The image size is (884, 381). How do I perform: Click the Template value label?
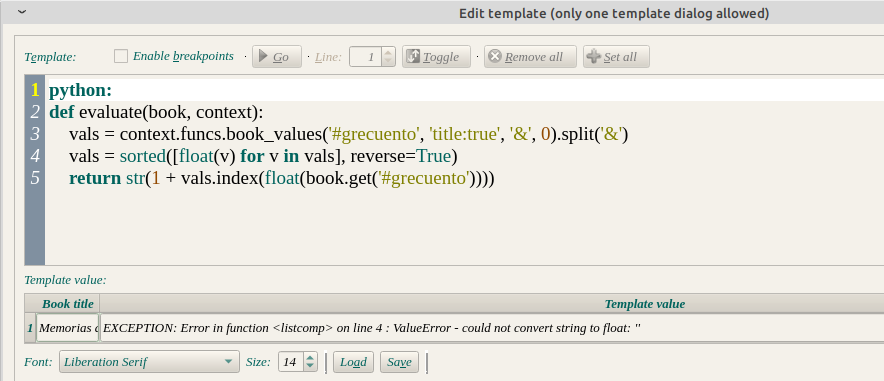[x=65, y=280]
